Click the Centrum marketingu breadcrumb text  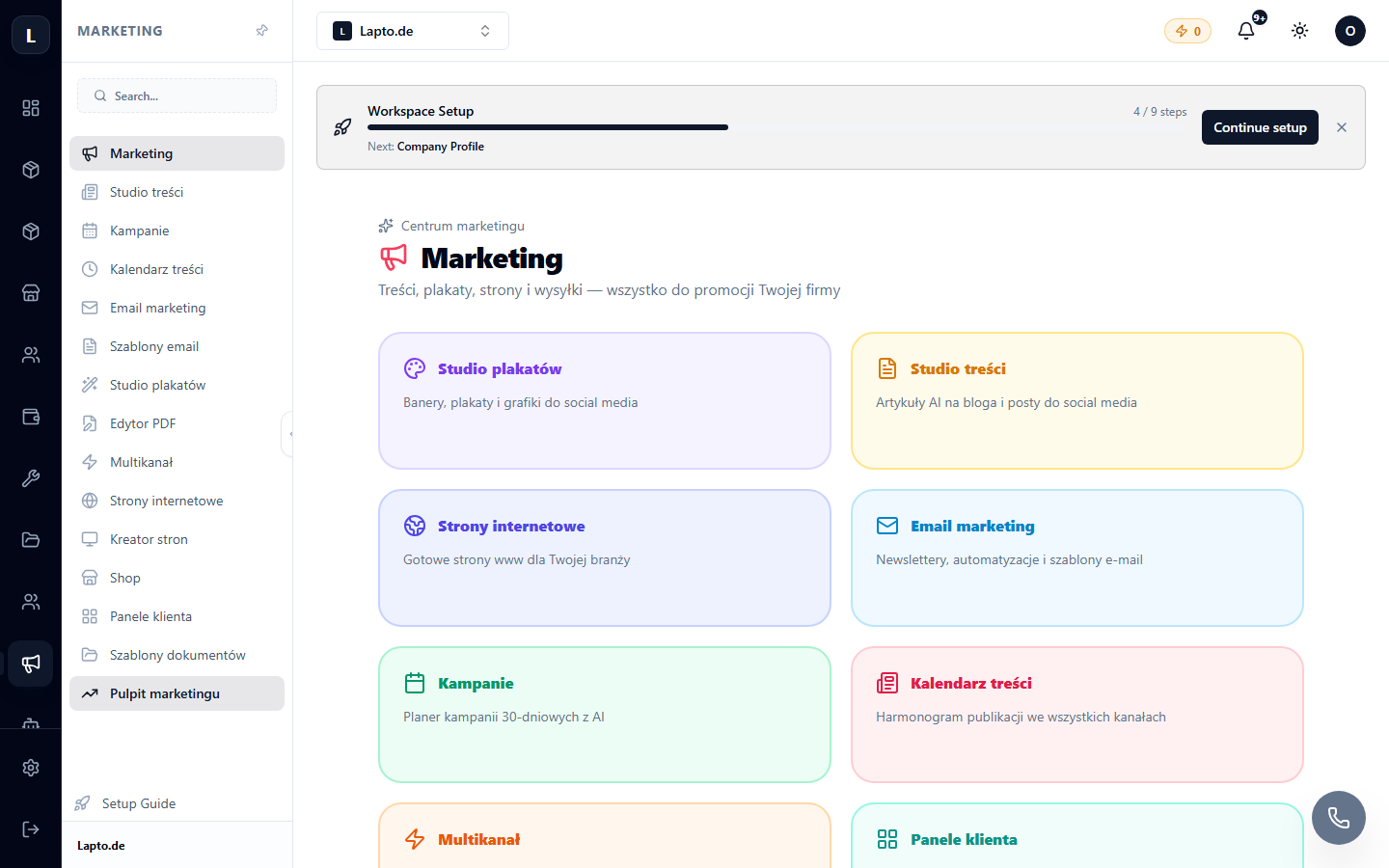click(x=463, y=226)
